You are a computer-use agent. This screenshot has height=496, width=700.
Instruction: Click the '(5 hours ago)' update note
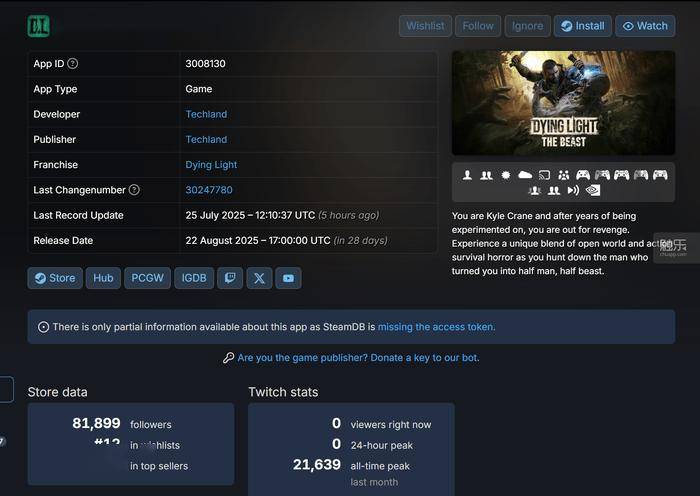click(349, 215)
